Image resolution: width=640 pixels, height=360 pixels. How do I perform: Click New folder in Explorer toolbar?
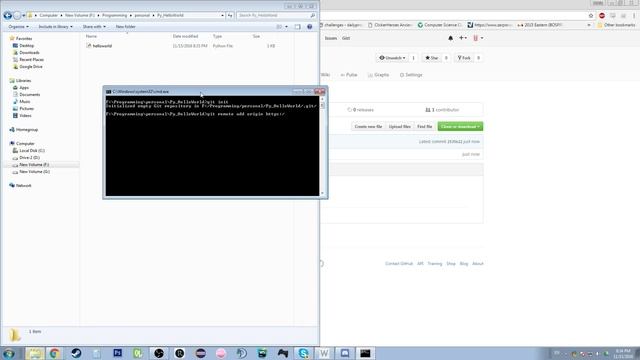tap(125, 27)
